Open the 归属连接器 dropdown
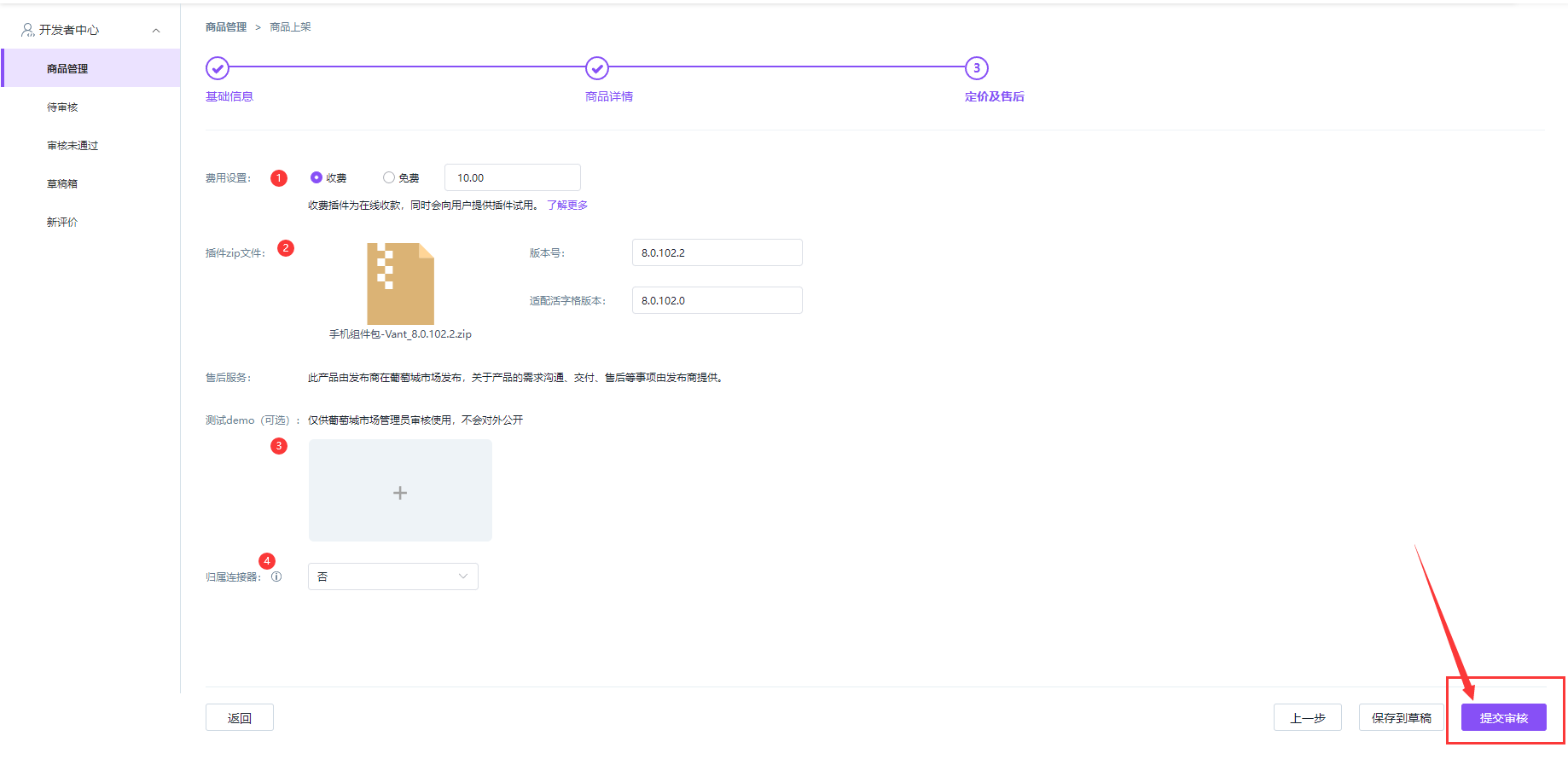This screenshot has height=759, width=1568. point(393,576)
